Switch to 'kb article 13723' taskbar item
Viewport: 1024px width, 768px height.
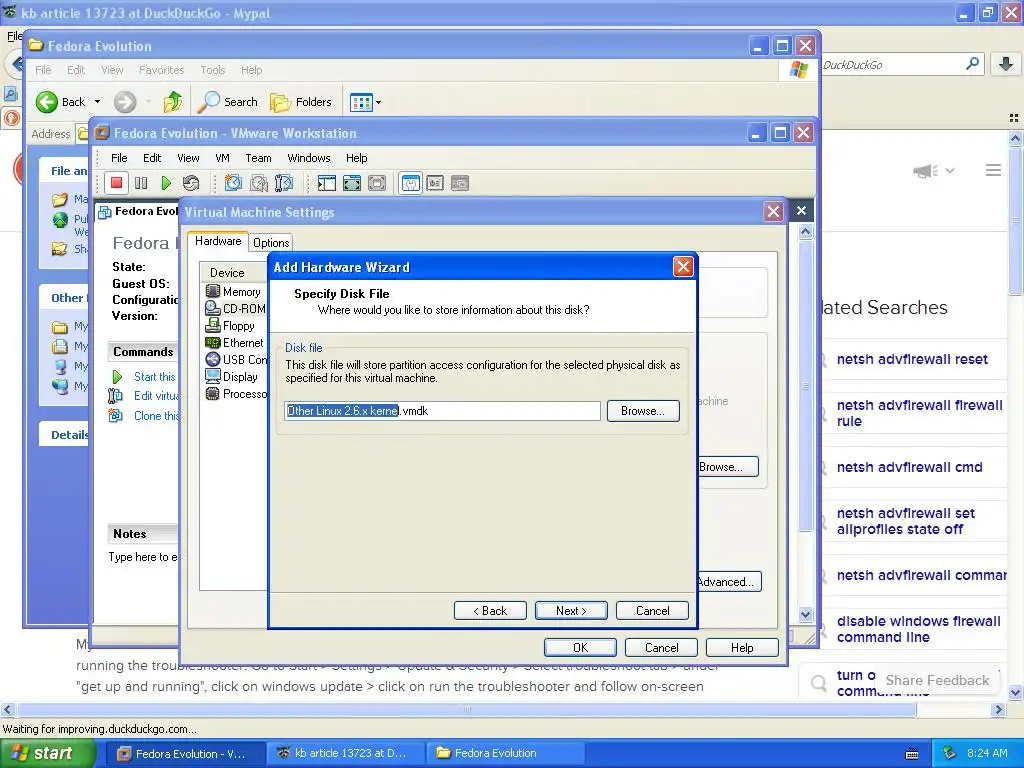[x=345, y=754]
